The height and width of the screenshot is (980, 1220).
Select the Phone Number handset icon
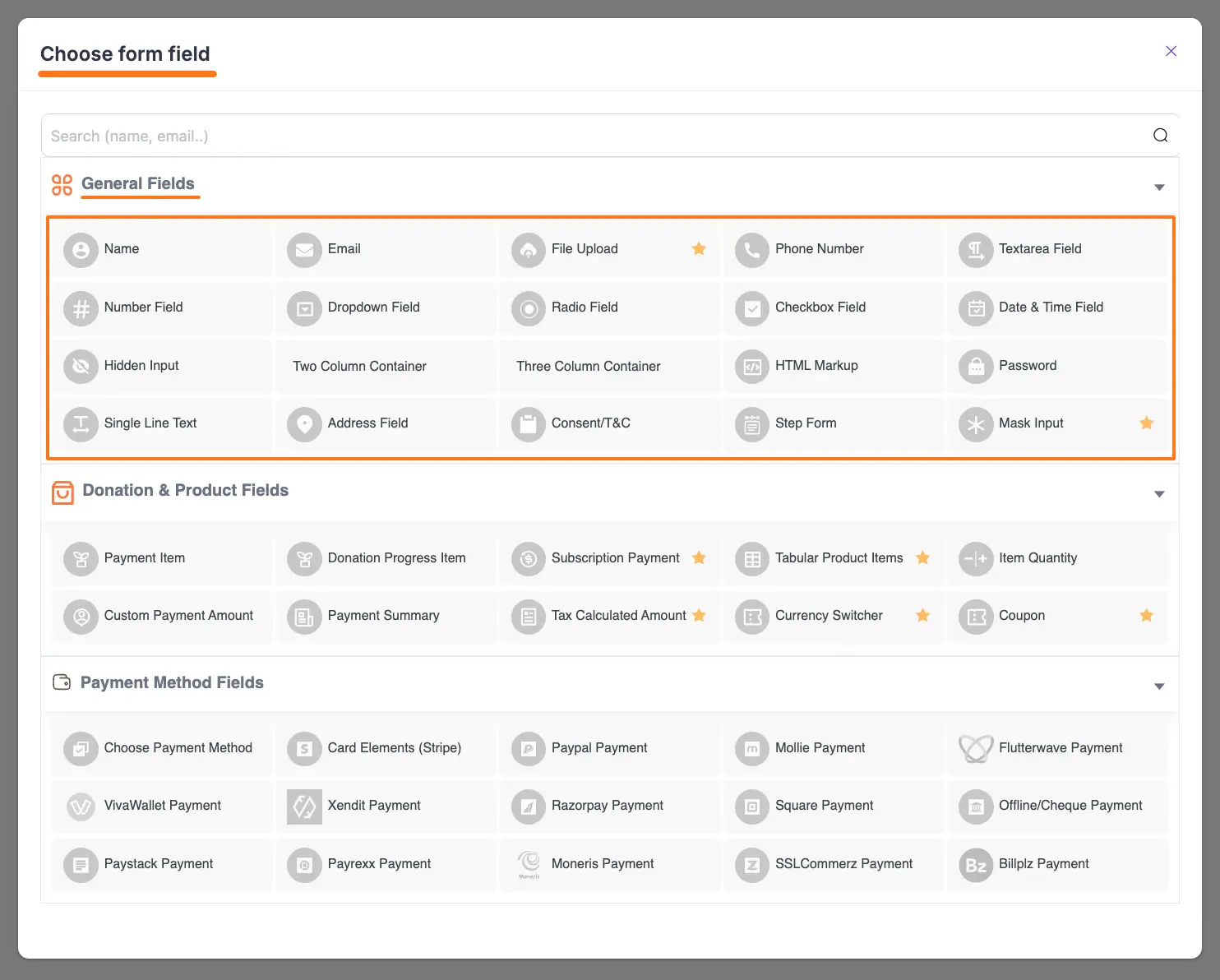[752, 250]
